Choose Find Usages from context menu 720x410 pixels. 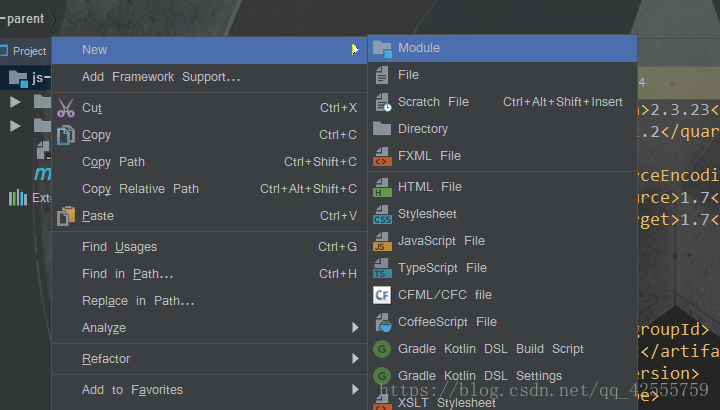pos(119,247)
